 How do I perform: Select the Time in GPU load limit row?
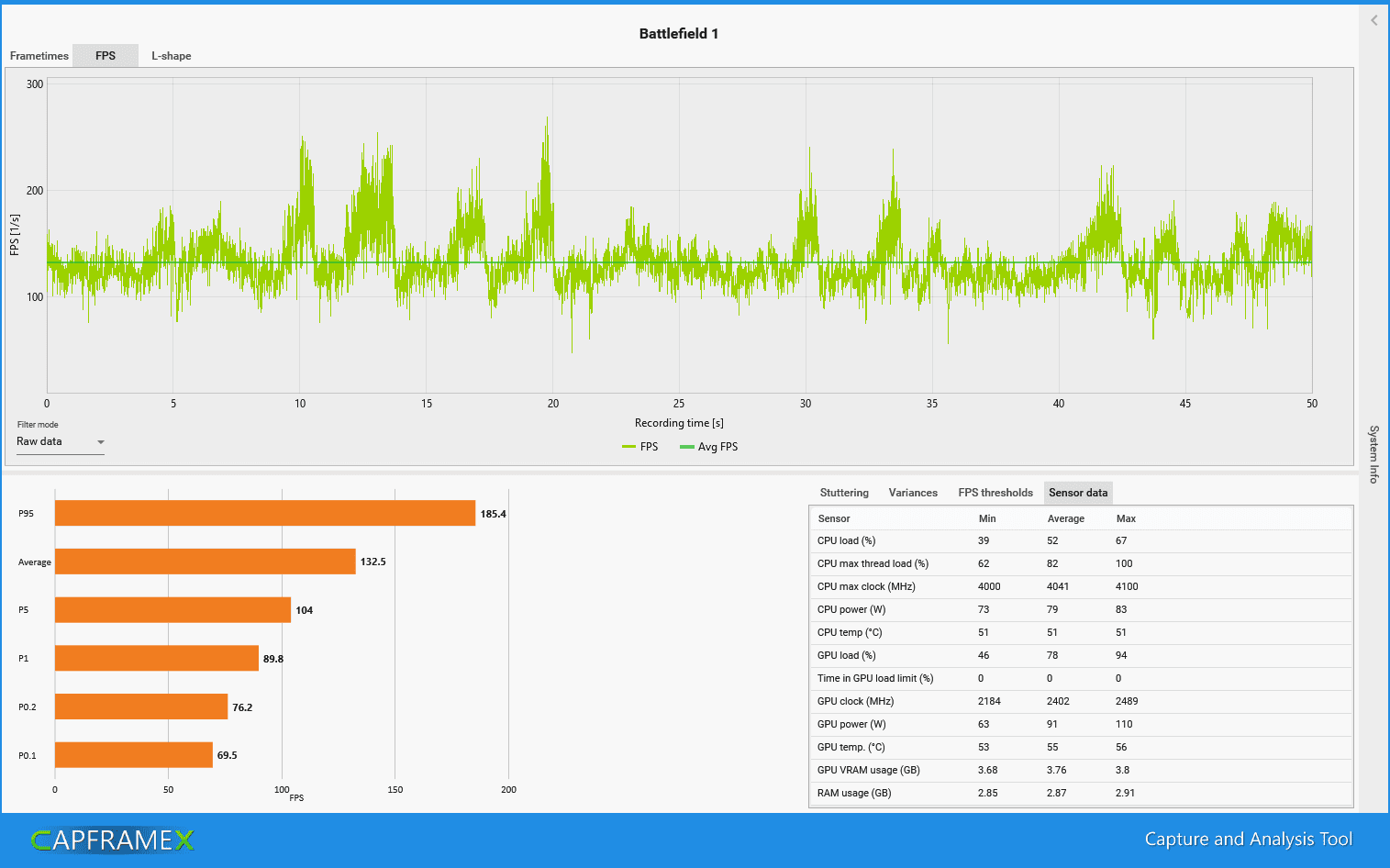(x=1082, y=679)
